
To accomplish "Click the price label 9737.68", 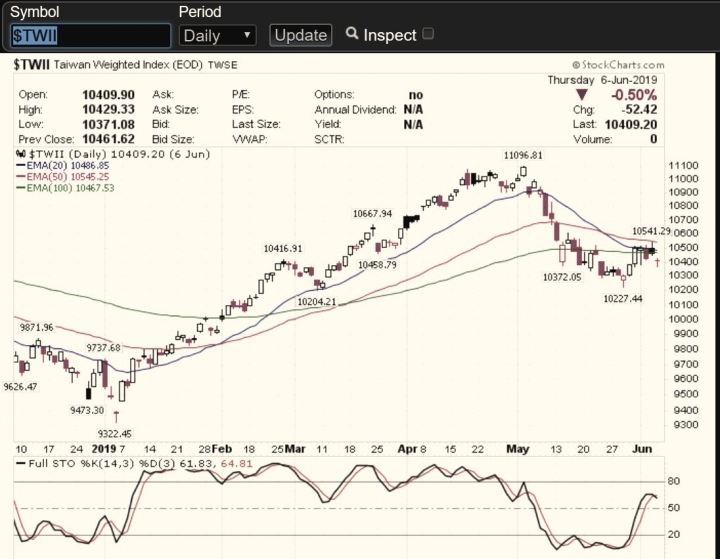I will coord(103,348).
